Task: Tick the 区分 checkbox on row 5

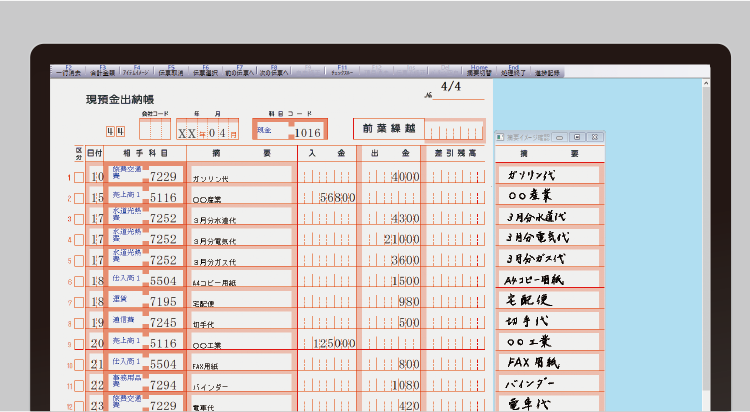Action: [79, 261]
